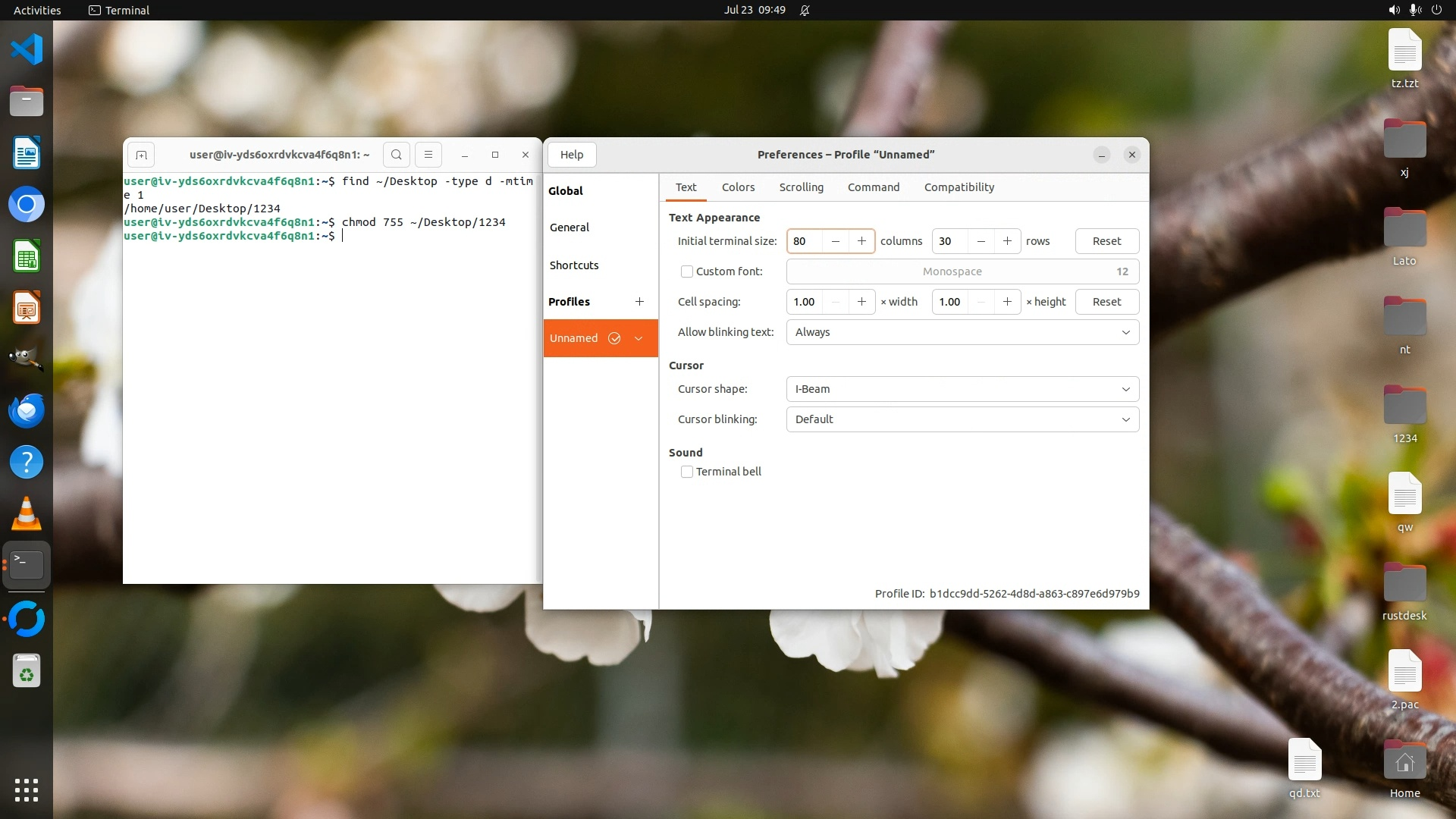Reset the initial terminal size
The width and height of the screenshot is (1456, 819).
[x=1106, y=241]
